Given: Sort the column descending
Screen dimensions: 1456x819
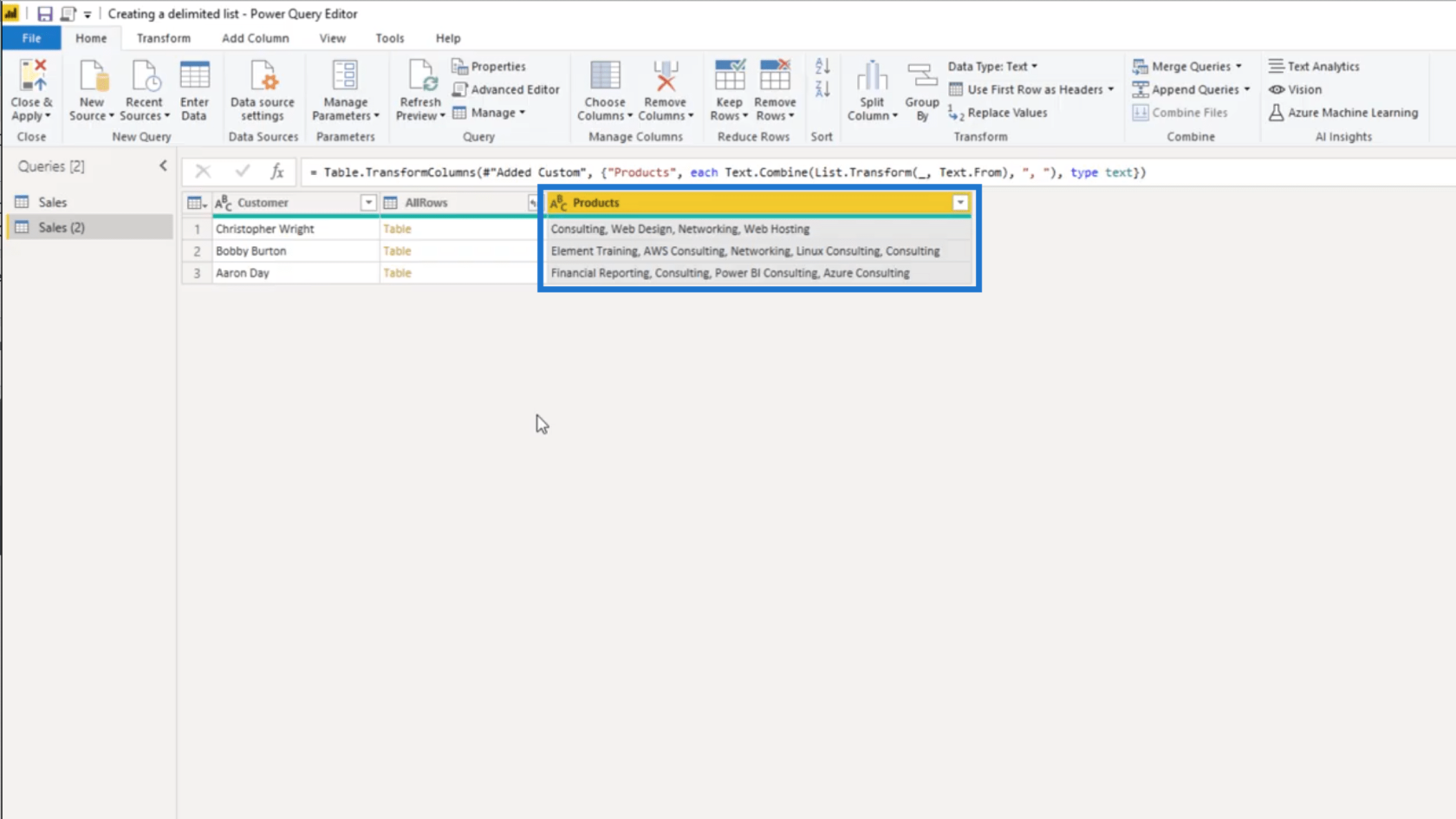Looking at the screenshot, I should pyautogui.click(x=822, y=89).
